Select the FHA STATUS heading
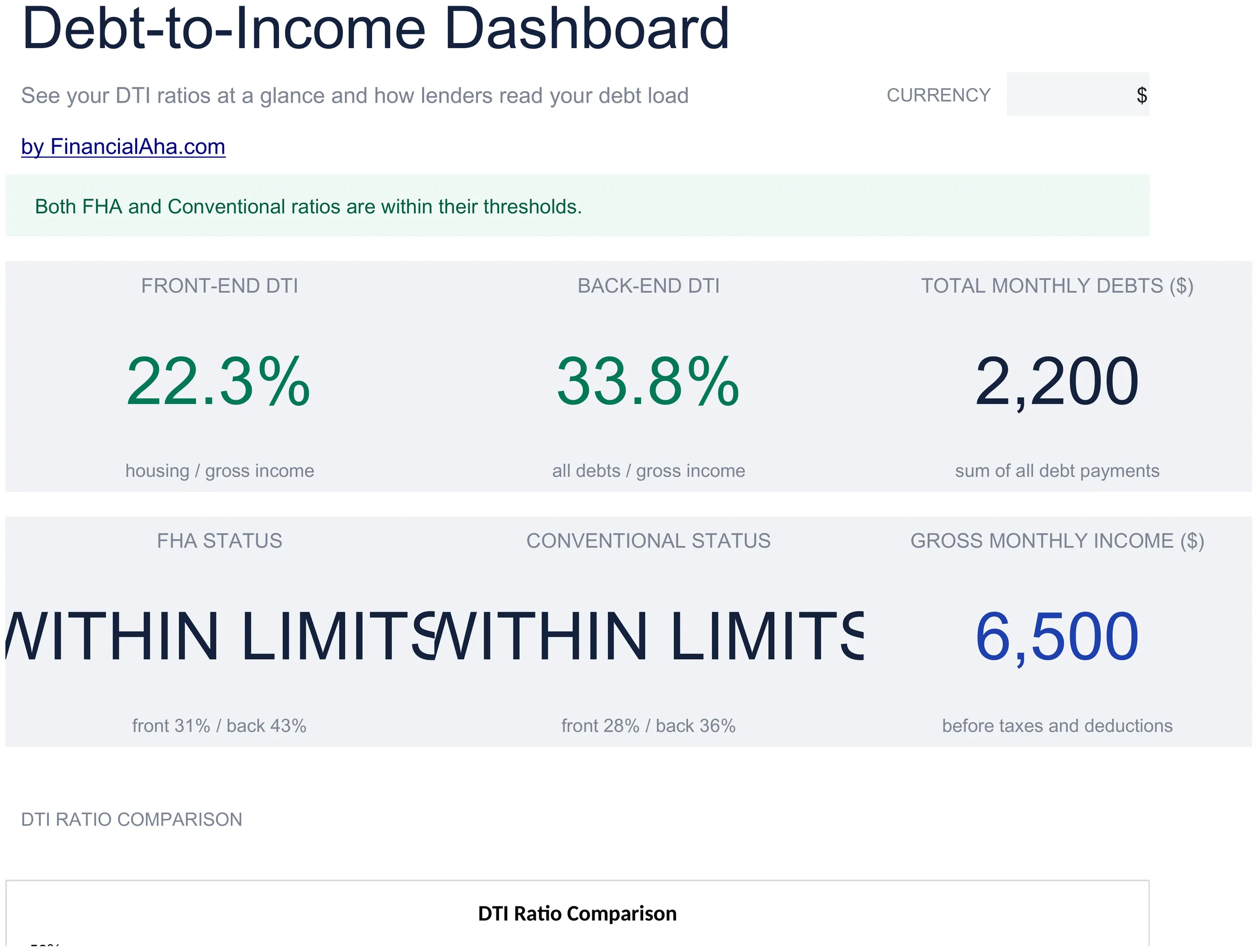The height and width of the screenshot is (952, 1258). pos(220,541)
